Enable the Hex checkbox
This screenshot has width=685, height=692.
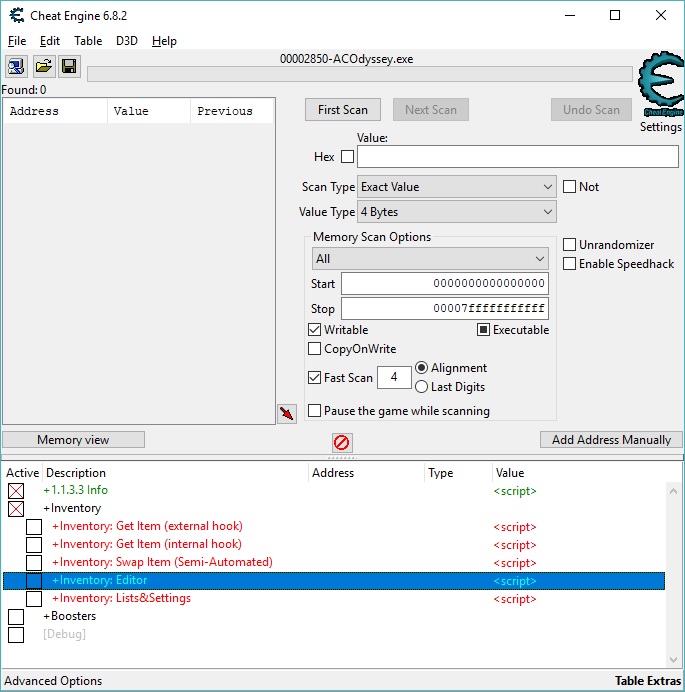tap(347, 157)
